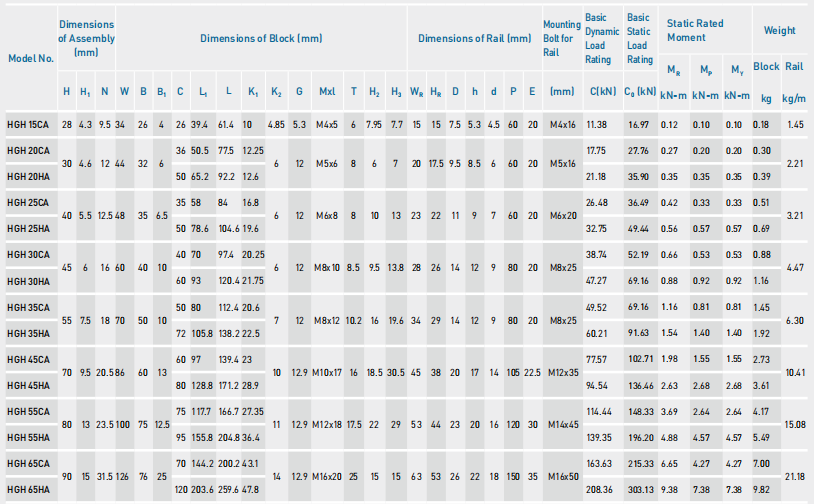814x504 pixels.
Task: Select the Mounting Bolt for Rail header
Action: click(561, 37)
